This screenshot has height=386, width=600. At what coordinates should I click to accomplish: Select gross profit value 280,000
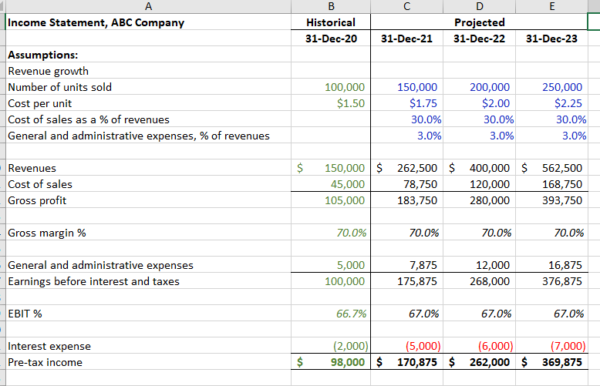[479, 200]
